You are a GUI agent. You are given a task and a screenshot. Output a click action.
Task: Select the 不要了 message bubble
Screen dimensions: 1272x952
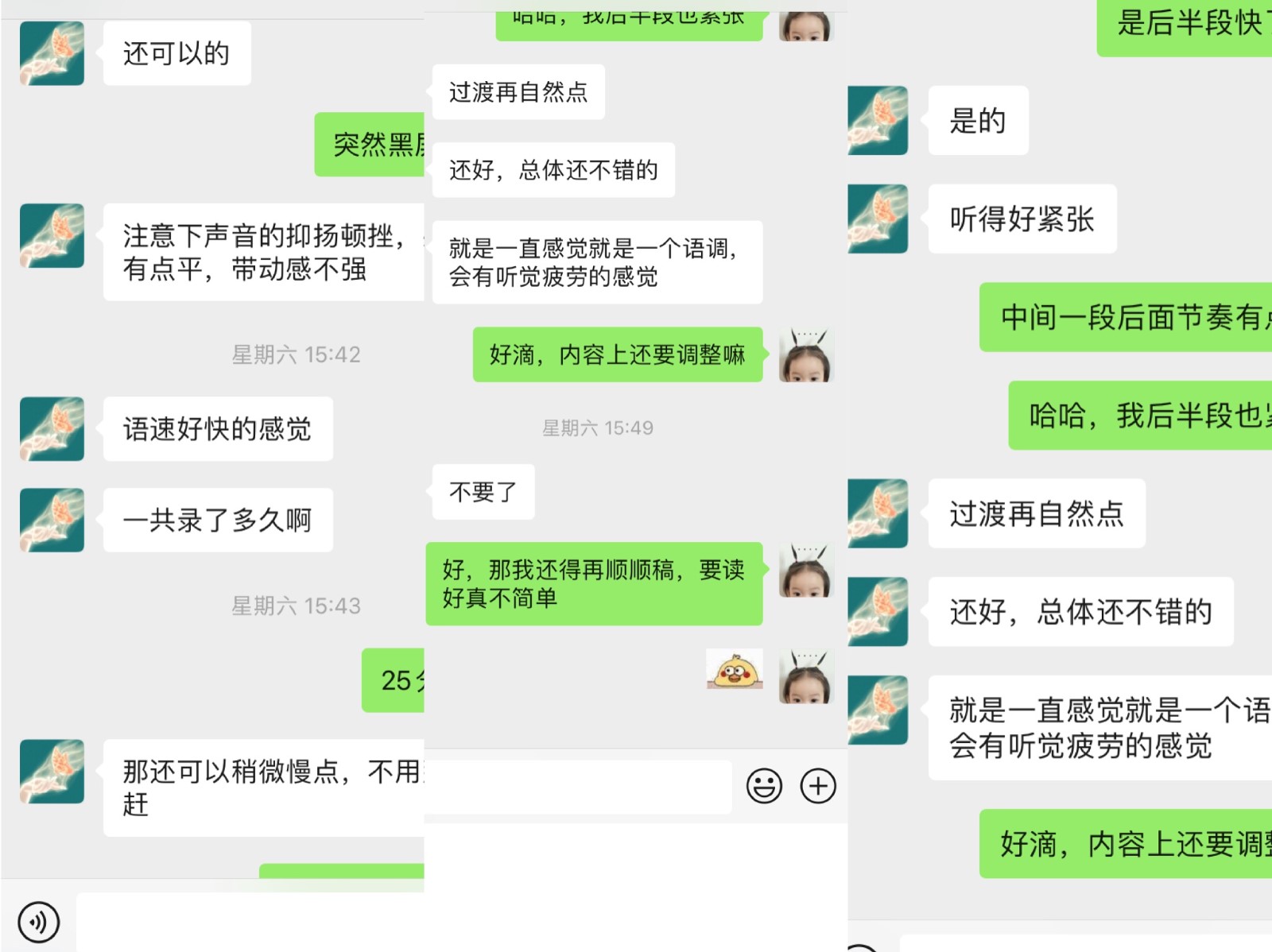[x=483, y=492]
